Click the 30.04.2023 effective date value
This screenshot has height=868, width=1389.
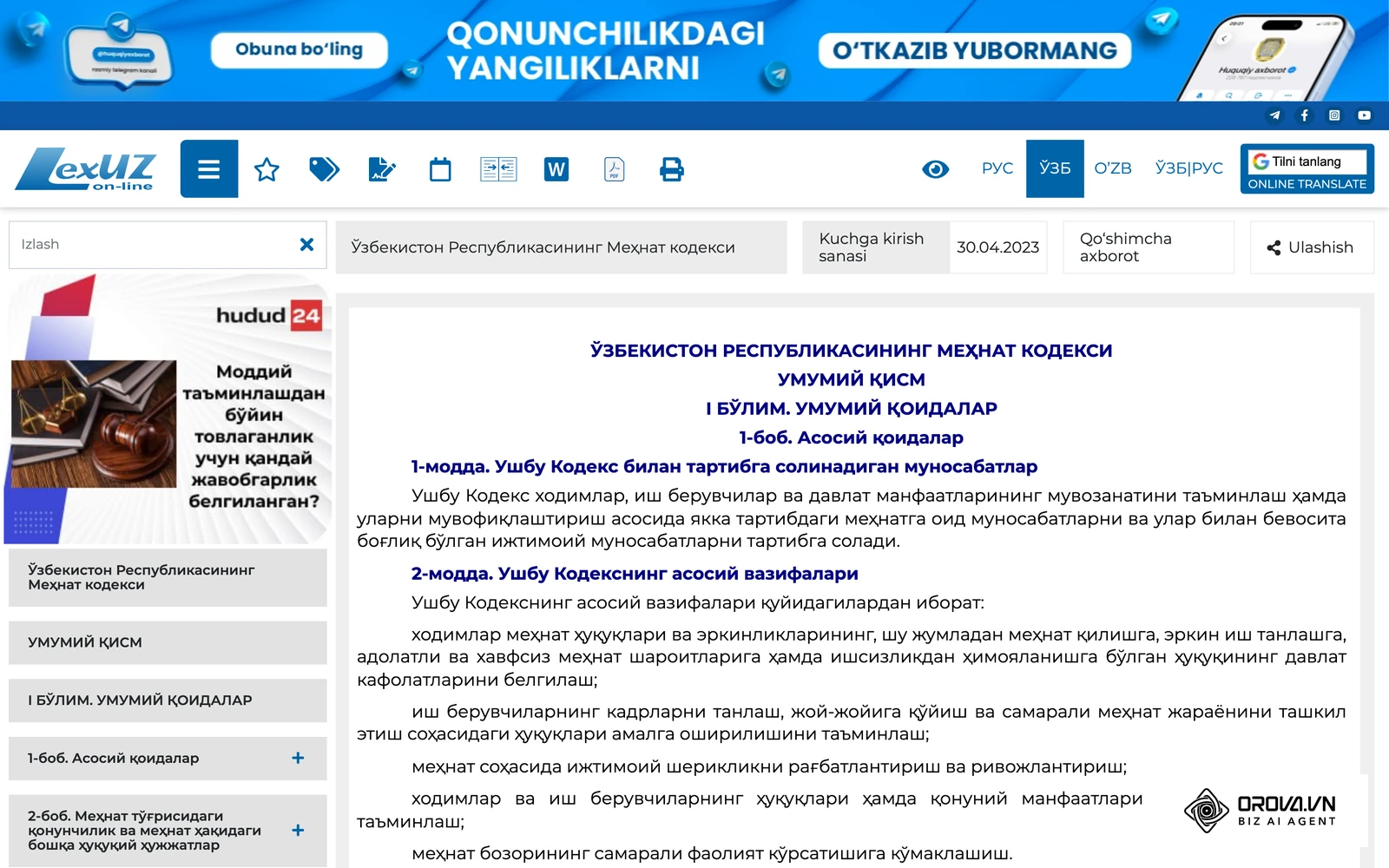997,247
